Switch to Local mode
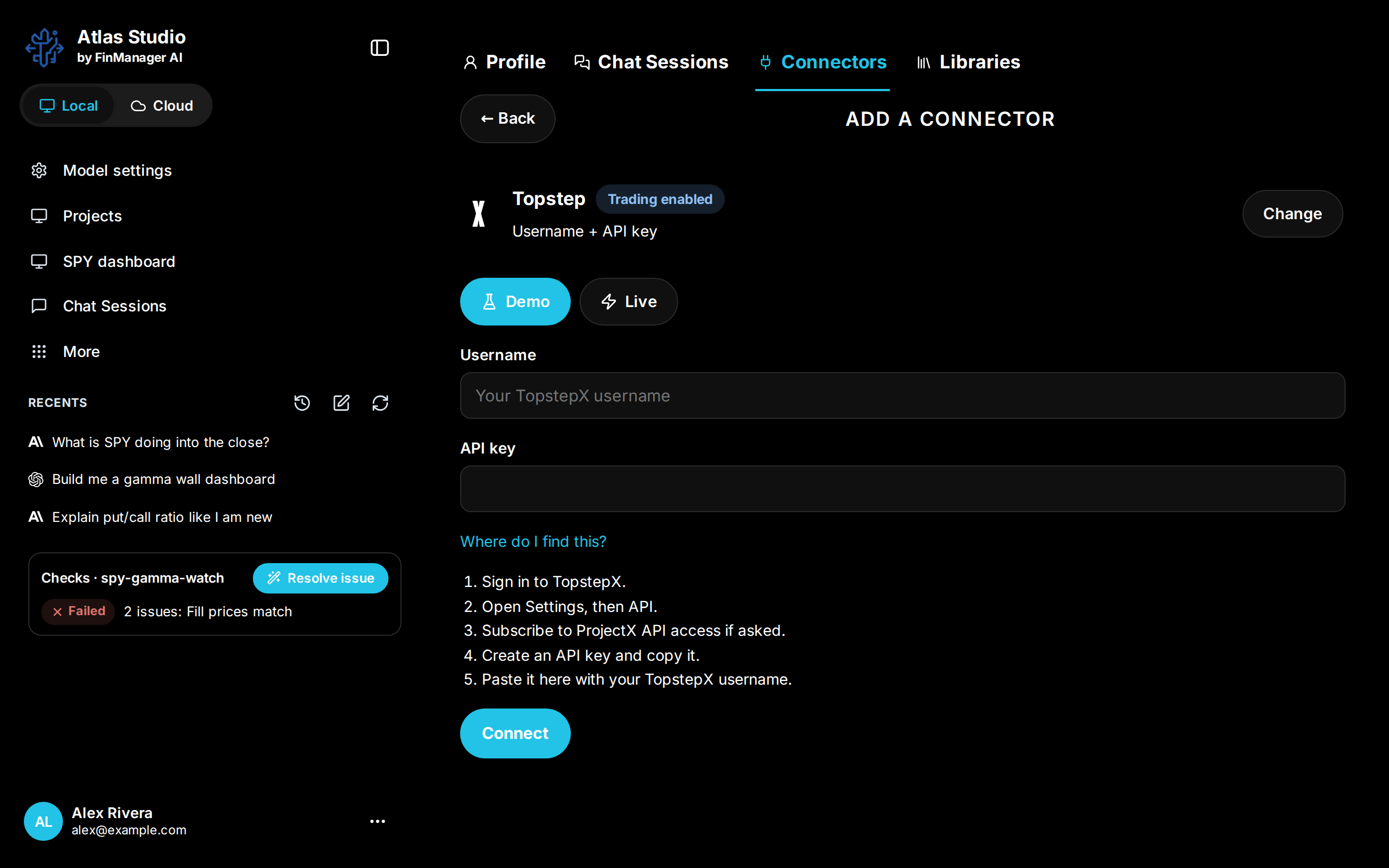The image size is (1389, 868). point(68,106)
